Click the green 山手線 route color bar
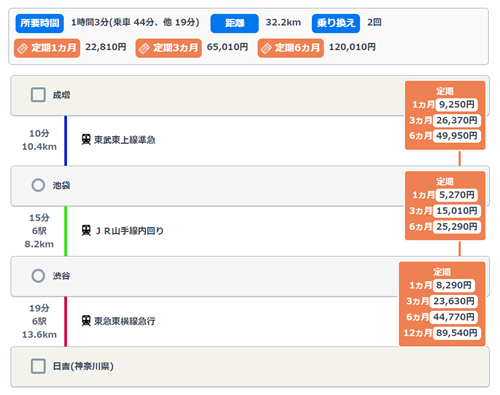The height and width of the screenshot is (395, 500). [66, 231]
